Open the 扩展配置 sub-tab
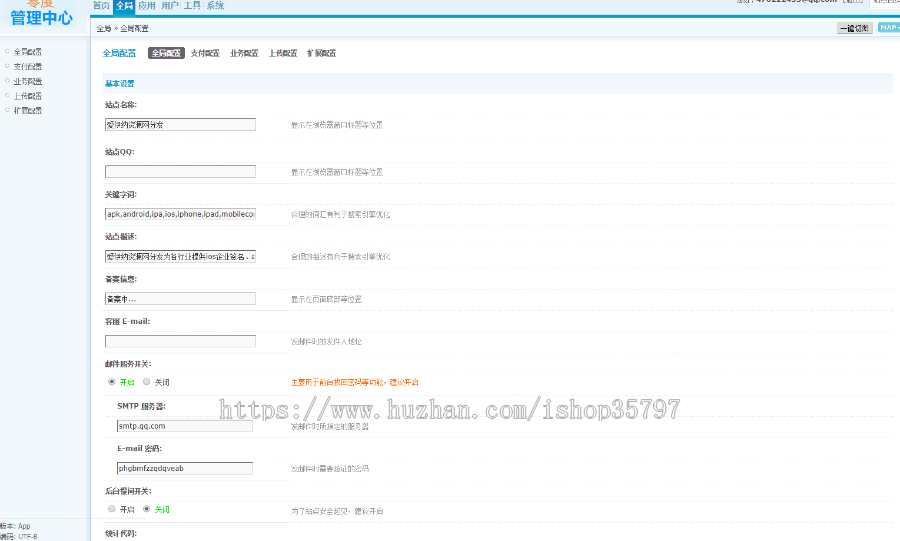The image size is (900, 541). point(321,53)
